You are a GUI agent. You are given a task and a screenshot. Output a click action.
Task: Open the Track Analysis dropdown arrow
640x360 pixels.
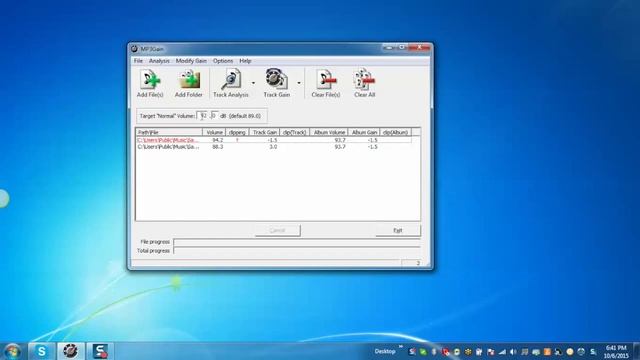tap(253, 83)
